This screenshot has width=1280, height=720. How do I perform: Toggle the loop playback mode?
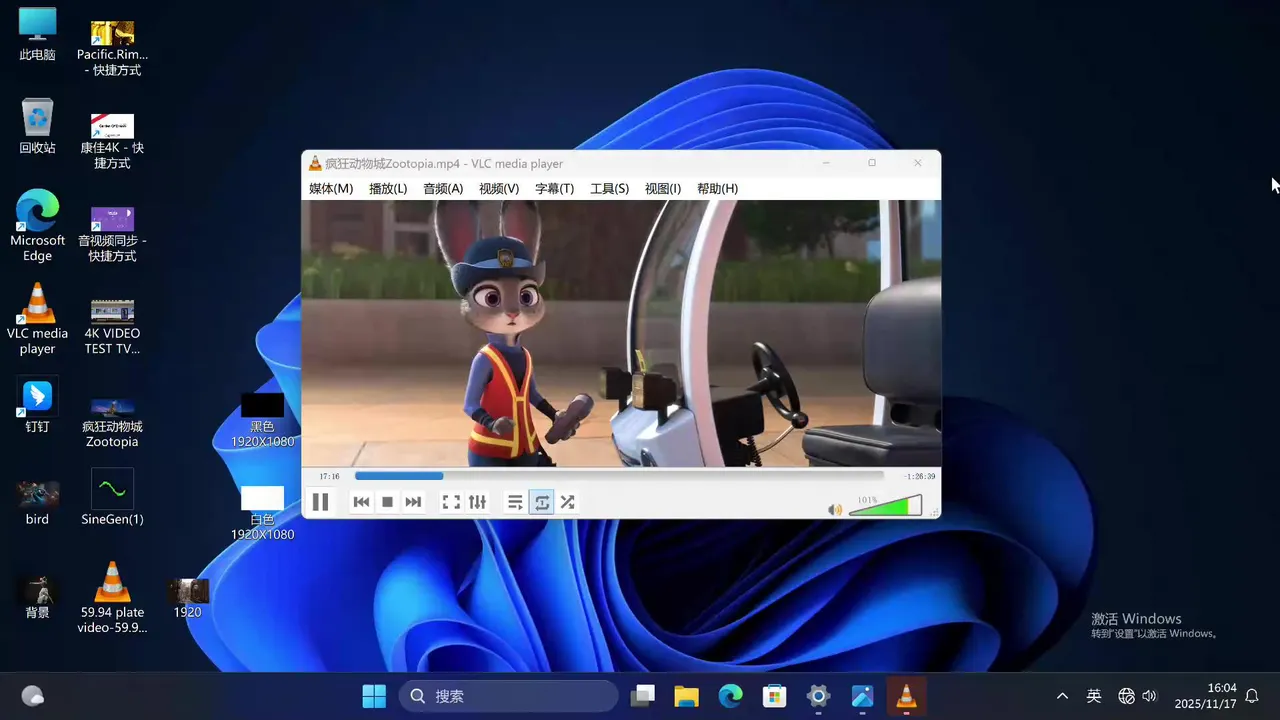click(542, 502)
